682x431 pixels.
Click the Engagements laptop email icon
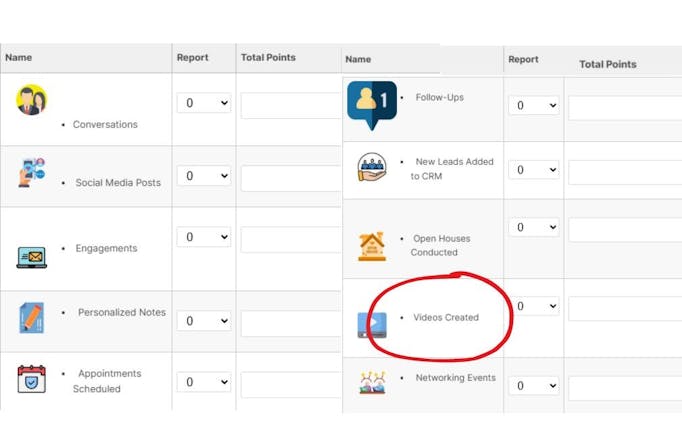32,257
